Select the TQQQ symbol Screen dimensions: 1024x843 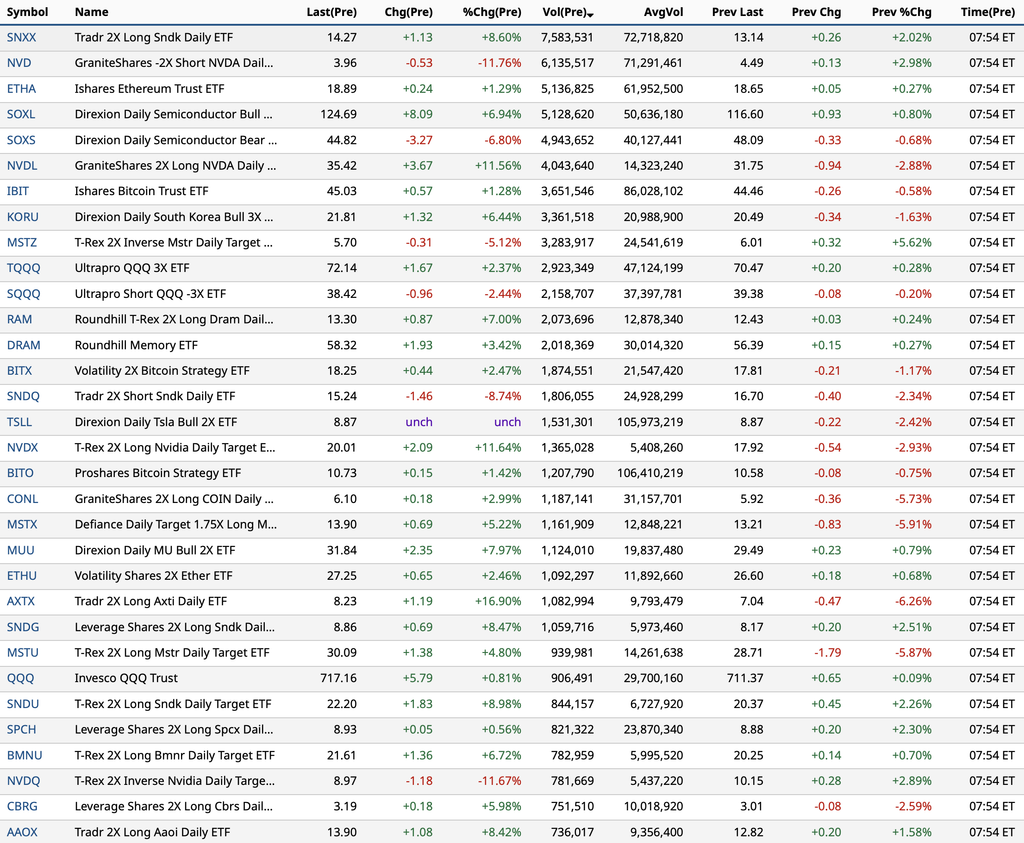pyautogui.click(x=24, y=268)
